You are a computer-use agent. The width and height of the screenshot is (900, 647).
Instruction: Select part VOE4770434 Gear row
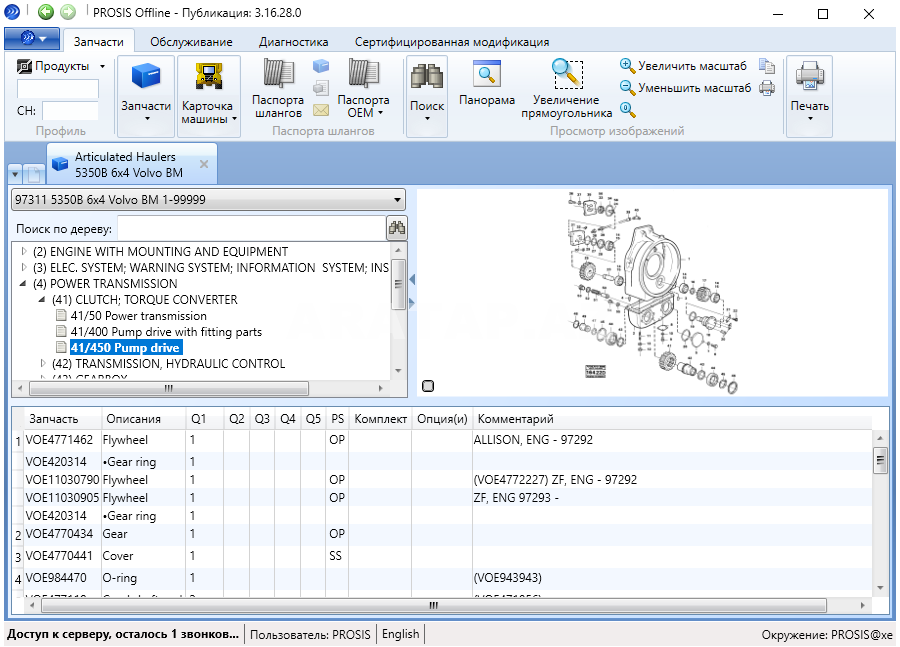[442, 534]
